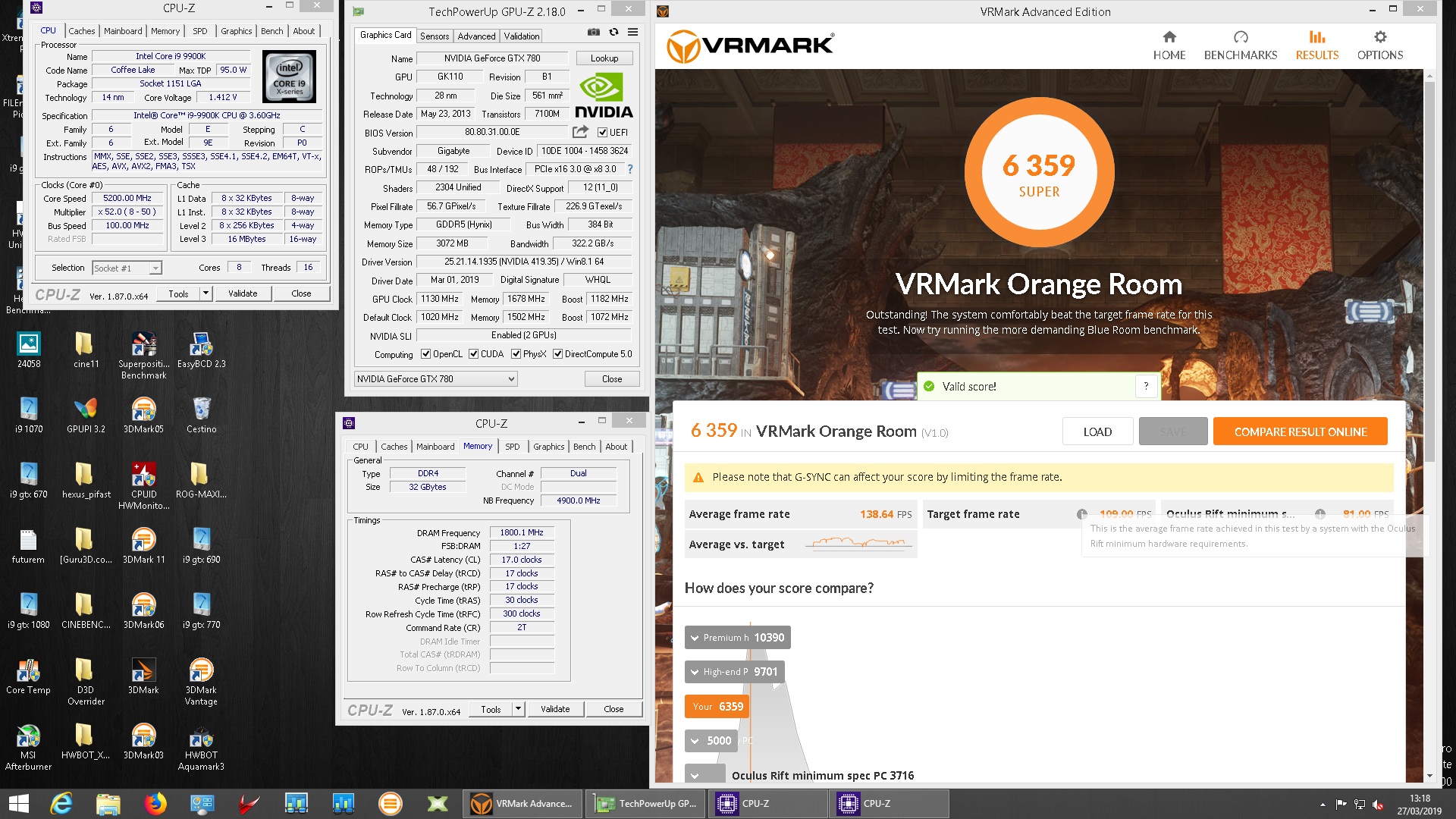Click the Valid score question mark help

[1146, 386]
